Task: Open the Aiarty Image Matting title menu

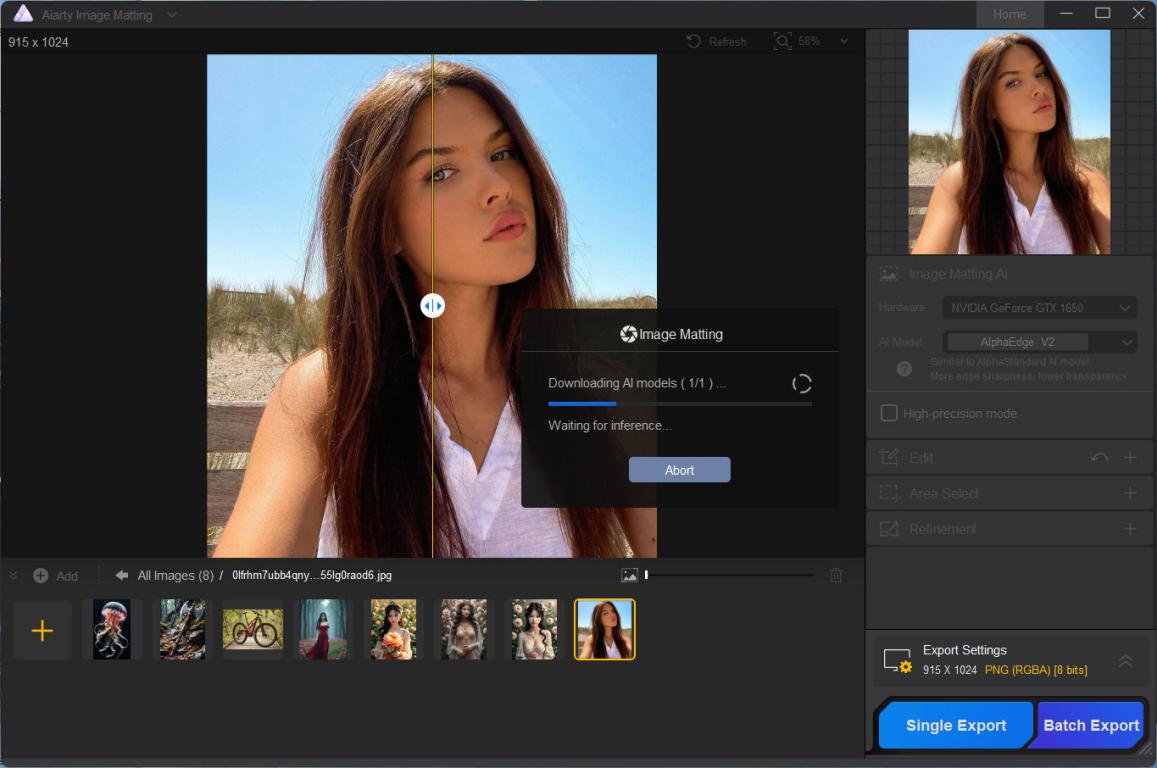Action: click(x=172, y=15)
